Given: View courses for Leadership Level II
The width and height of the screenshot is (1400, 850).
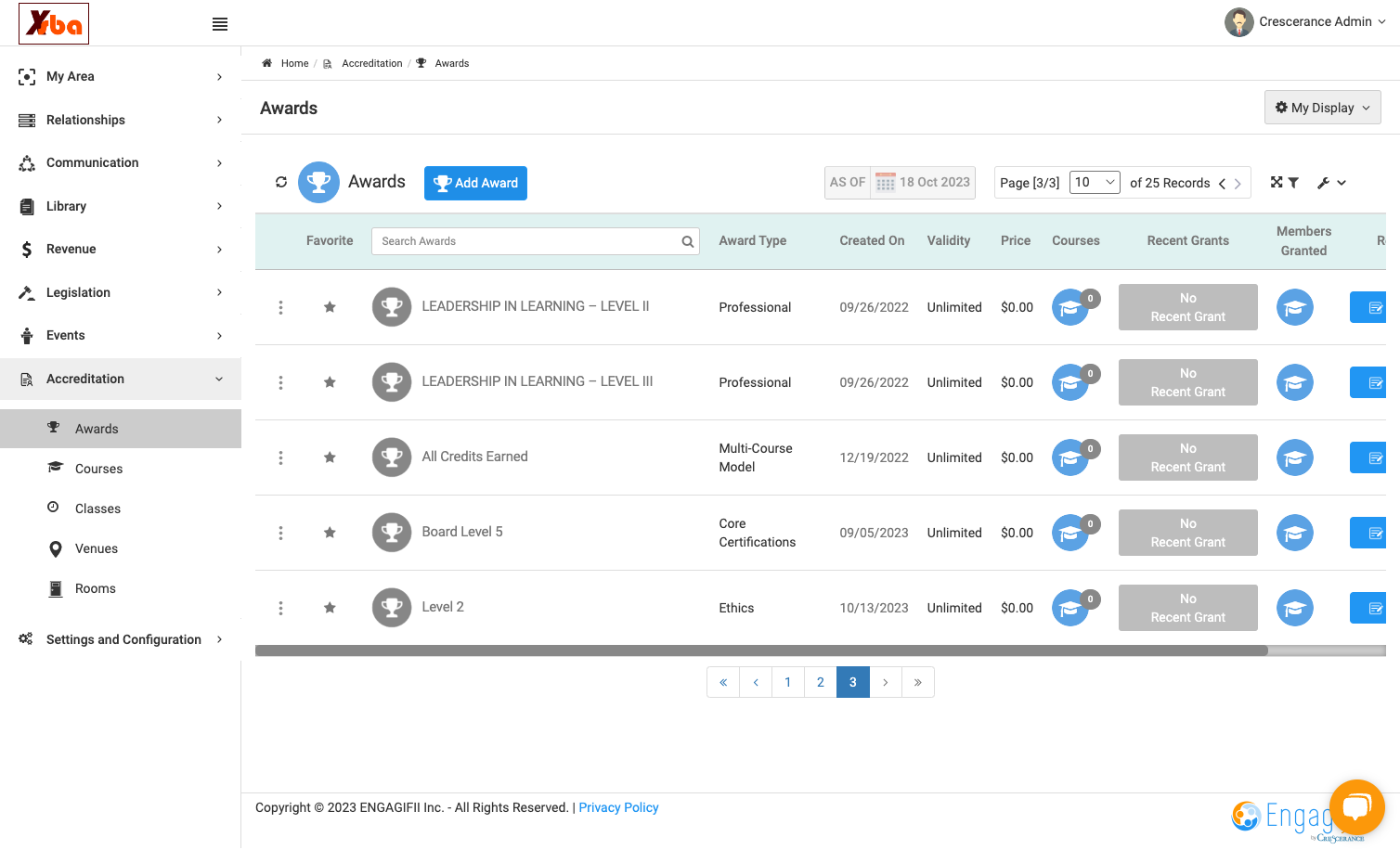Looking at the screenshot, I should point(1070,307).
